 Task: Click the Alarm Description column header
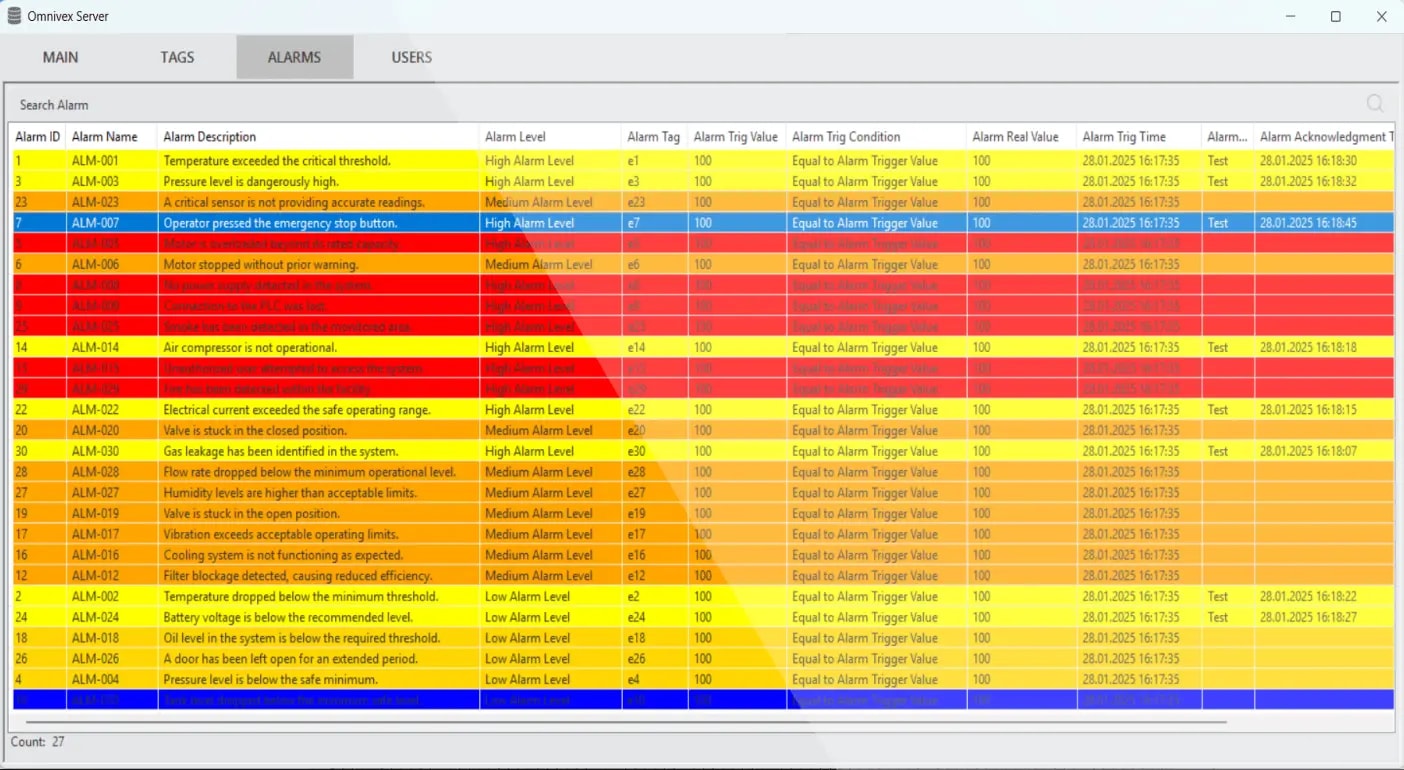tap(210, 137)
